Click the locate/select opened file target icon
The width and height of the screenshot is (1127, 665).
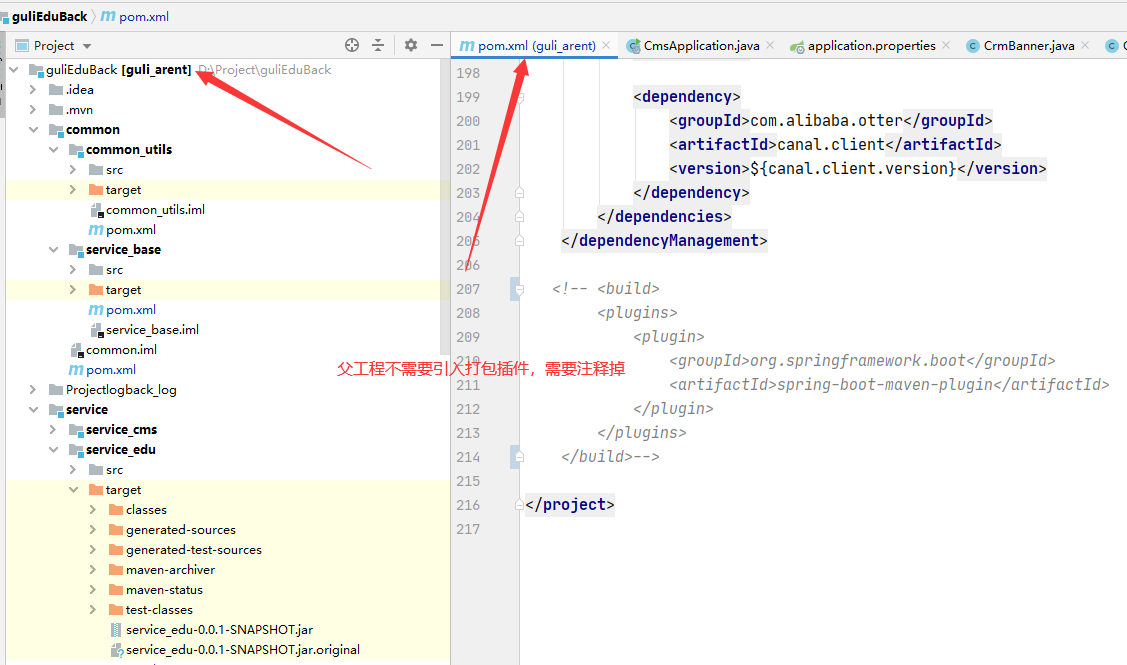coord(351,45)
